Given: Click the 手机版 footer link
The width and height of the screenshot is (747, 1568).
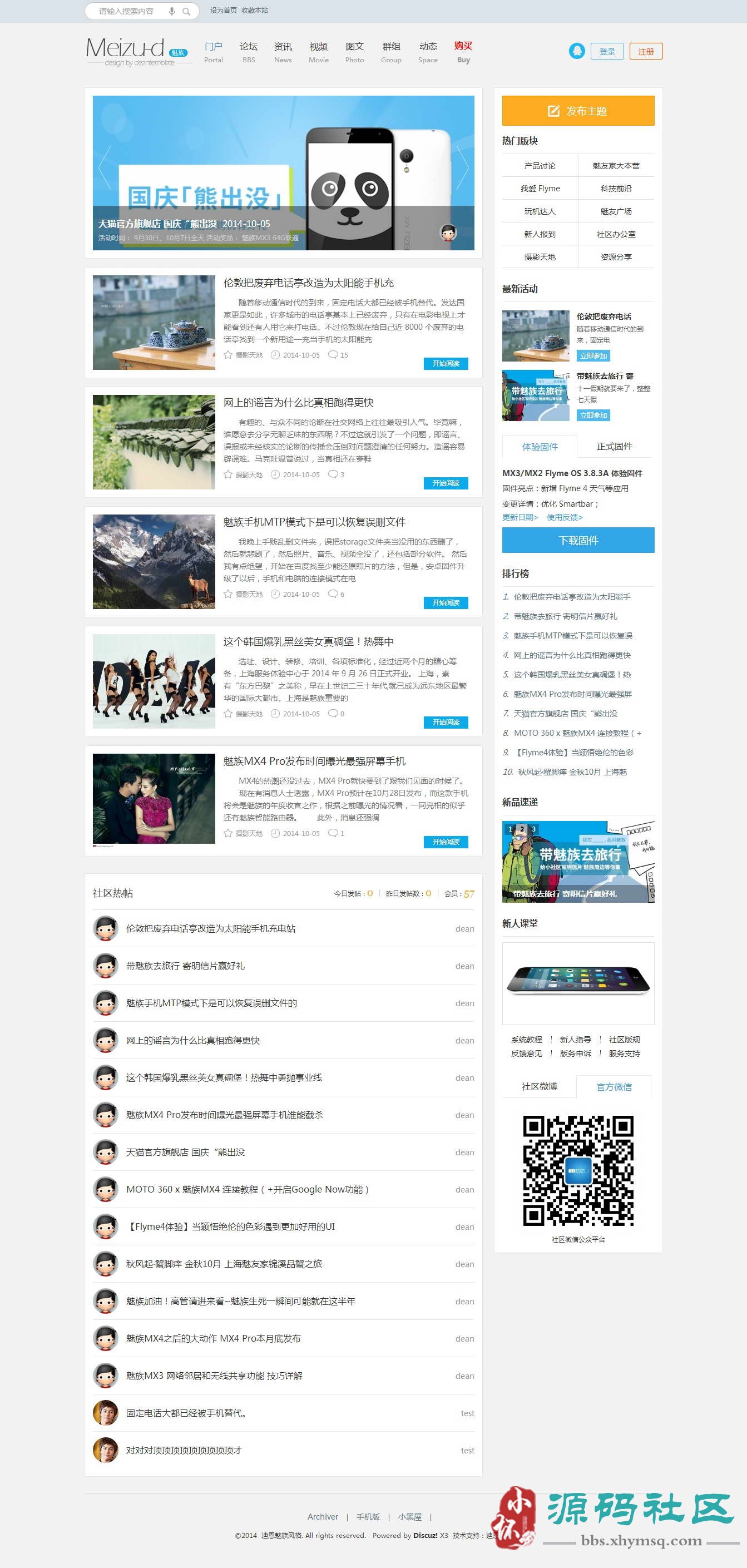Looking at the screenshot, I should point(368,1517).
